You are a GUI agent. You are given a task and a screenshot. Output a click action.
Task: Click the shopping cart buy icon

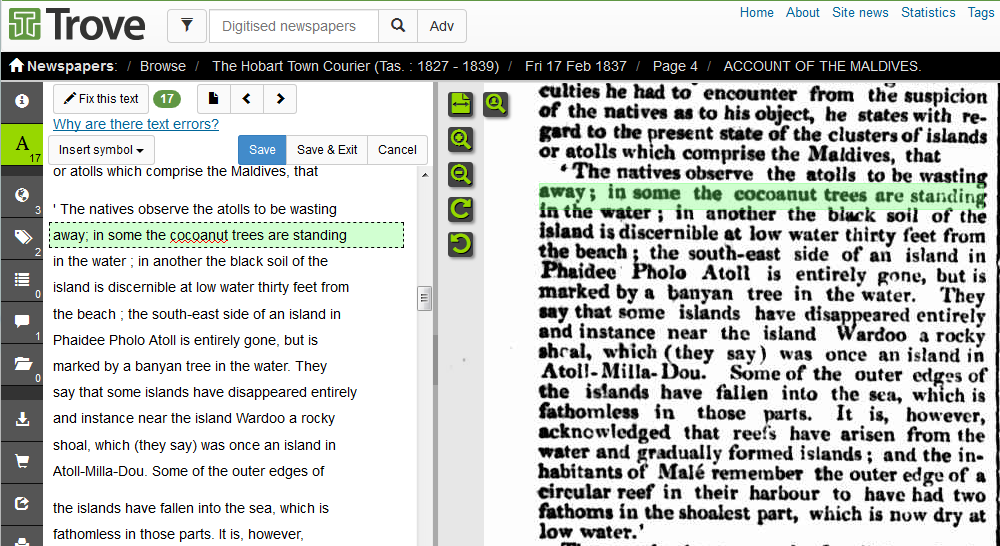click(x=21, y=461)
